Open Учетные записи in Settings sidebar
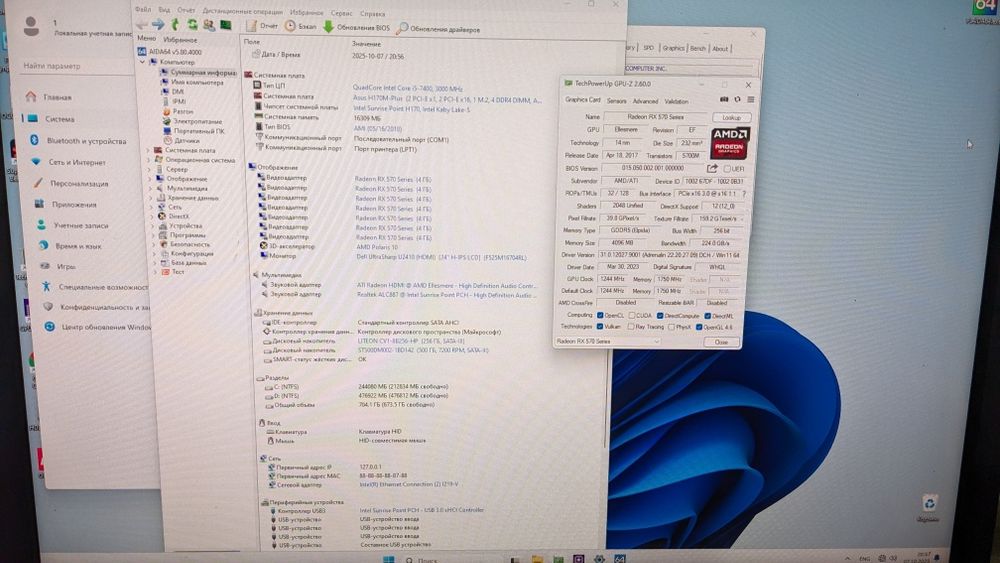This screenshot has width=1000, height=563. tap(72, 225)
